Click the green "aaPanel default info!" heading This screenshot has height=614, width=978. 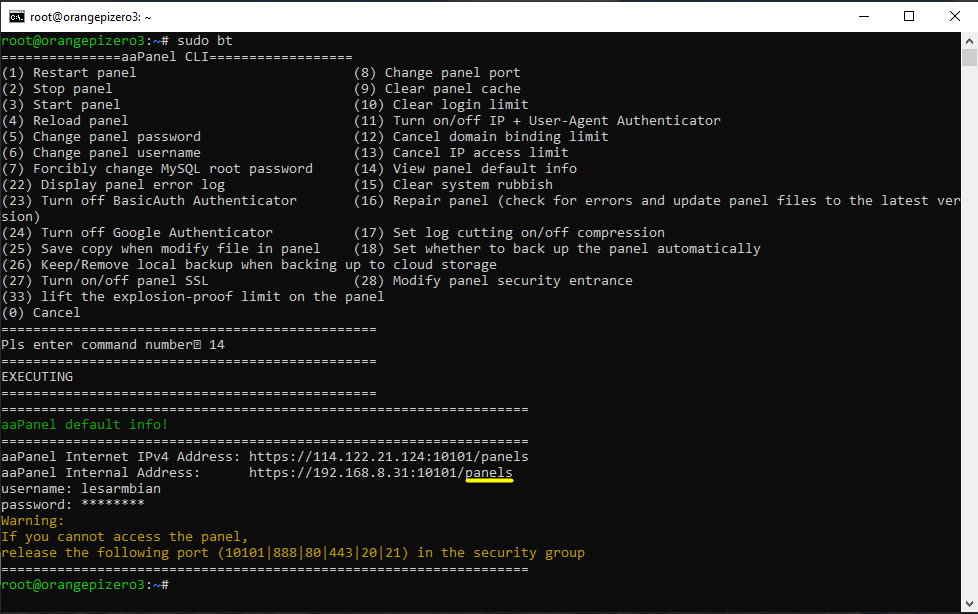click(x=85, y=425)
